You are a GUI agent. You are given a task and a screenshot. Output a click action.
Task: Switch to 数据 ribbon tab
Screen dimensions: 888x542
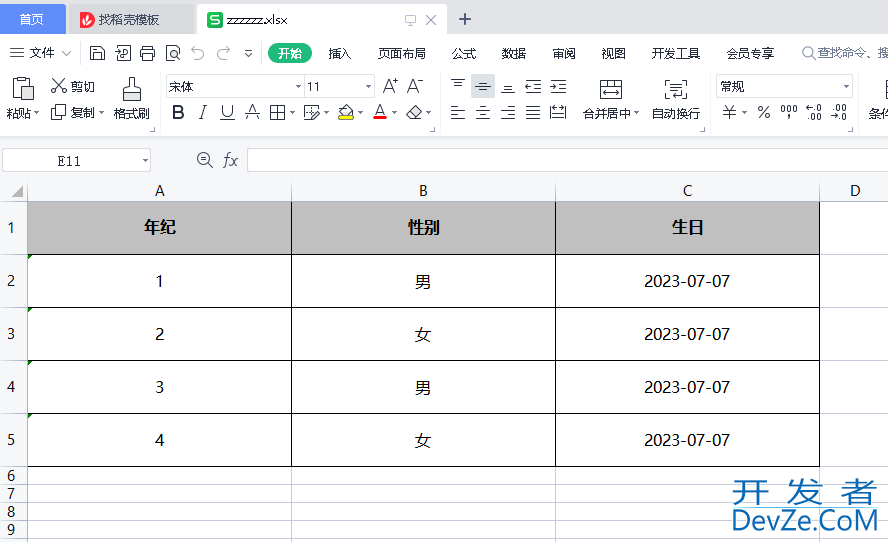click(x=514, y=53)
